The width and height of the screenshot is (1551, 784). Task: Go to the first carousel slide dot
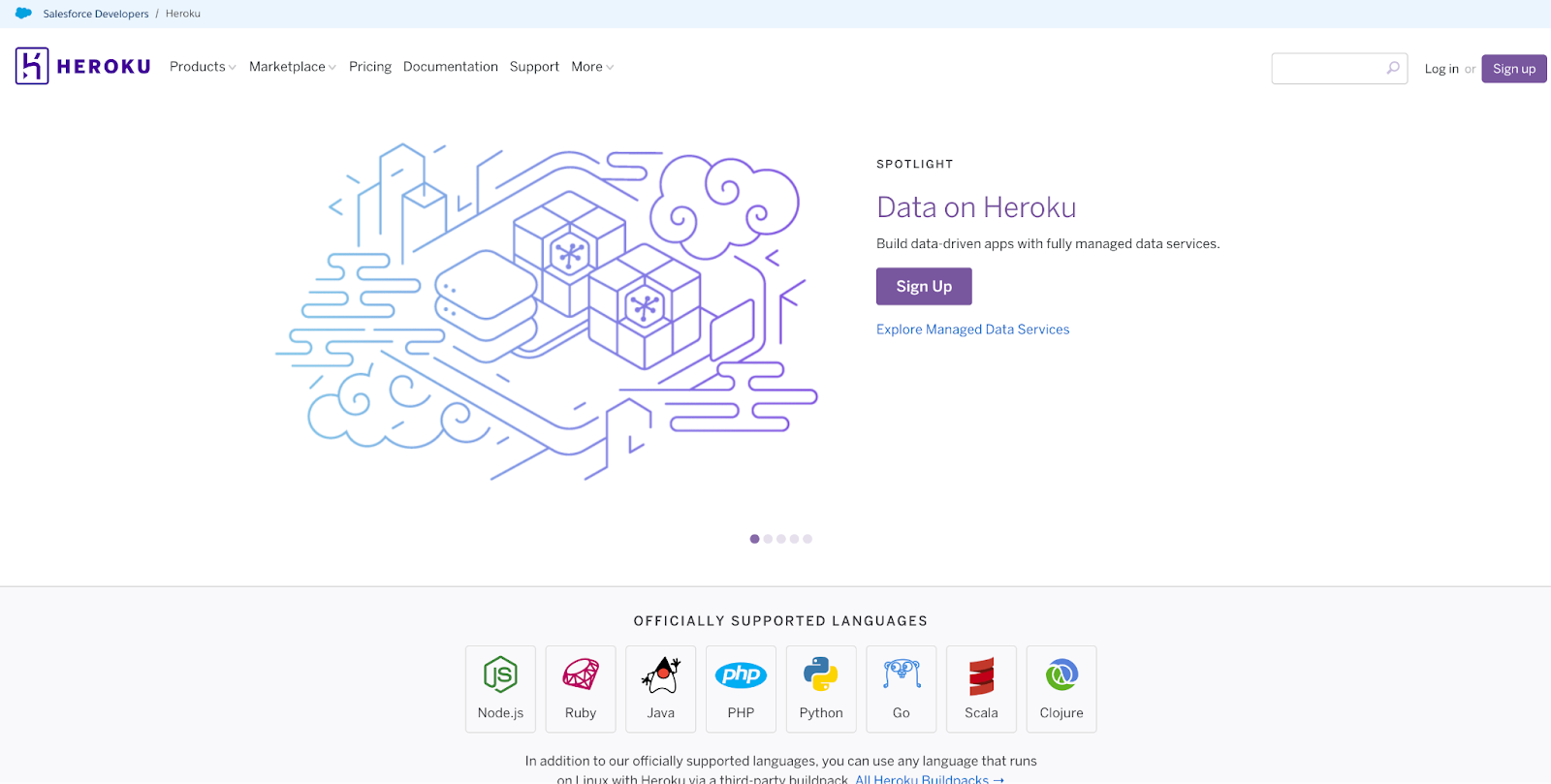coord(754,539)
